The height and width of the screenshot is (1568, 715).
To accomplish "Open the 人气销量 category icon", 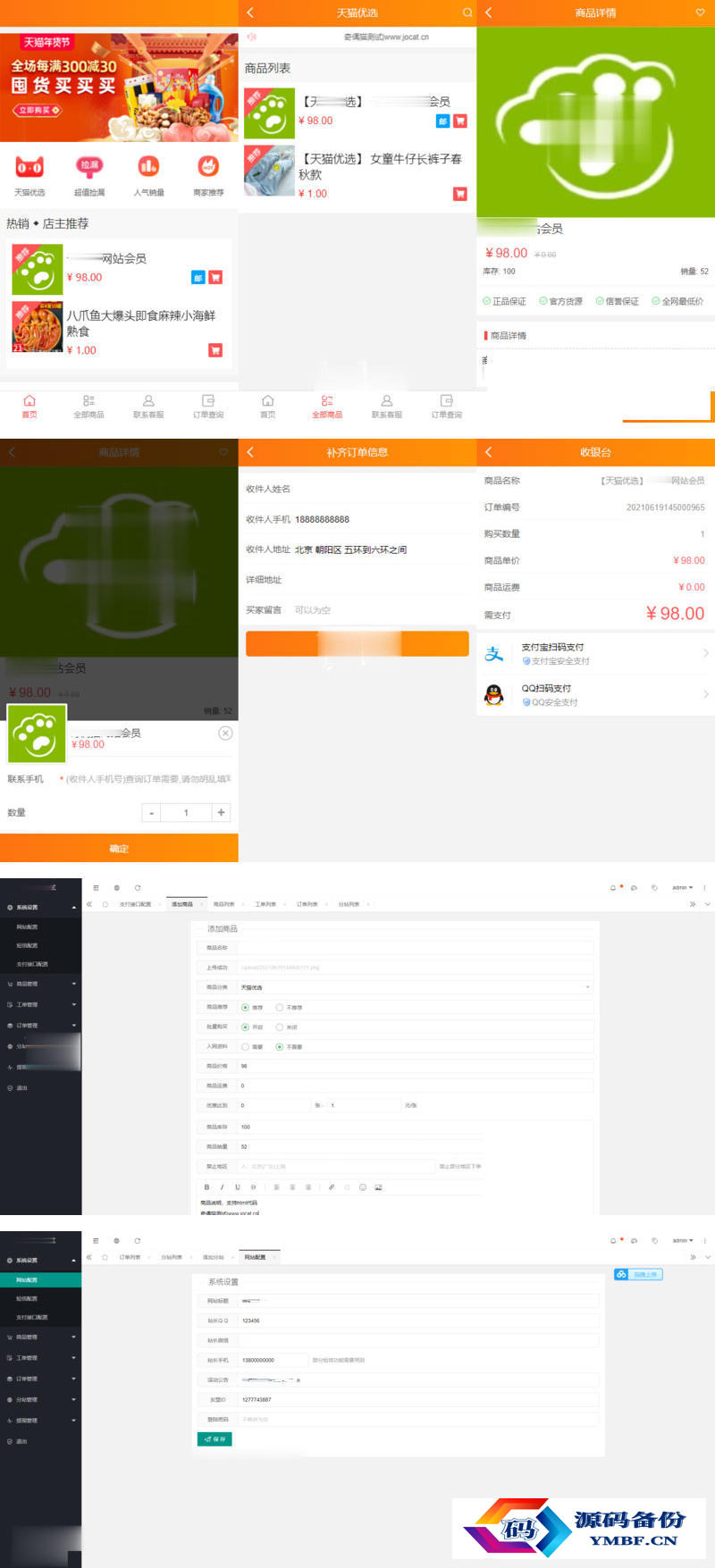I will pos(148,167).
